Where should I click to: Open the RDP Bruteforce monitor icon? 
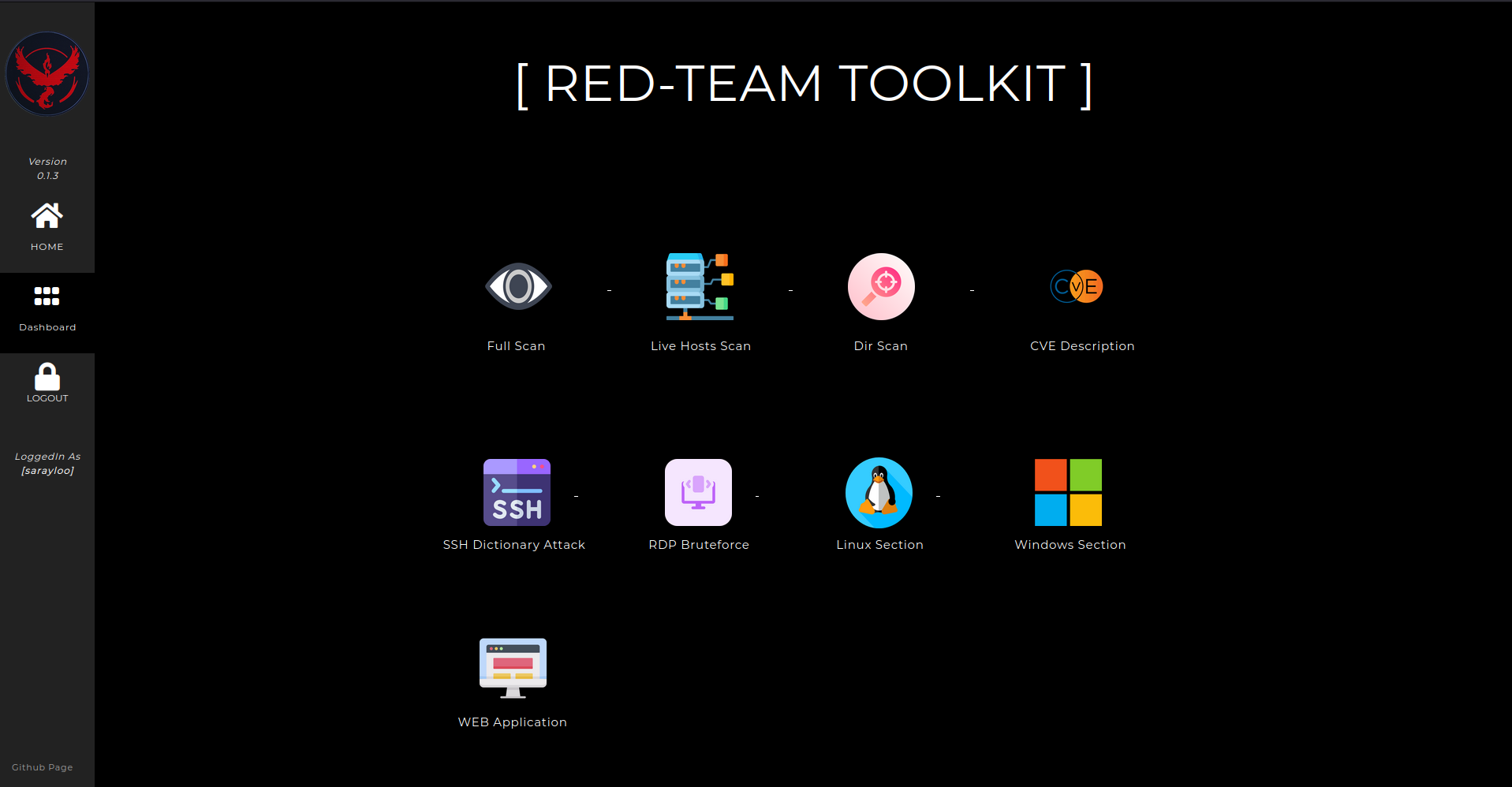[x=698, y=492]
